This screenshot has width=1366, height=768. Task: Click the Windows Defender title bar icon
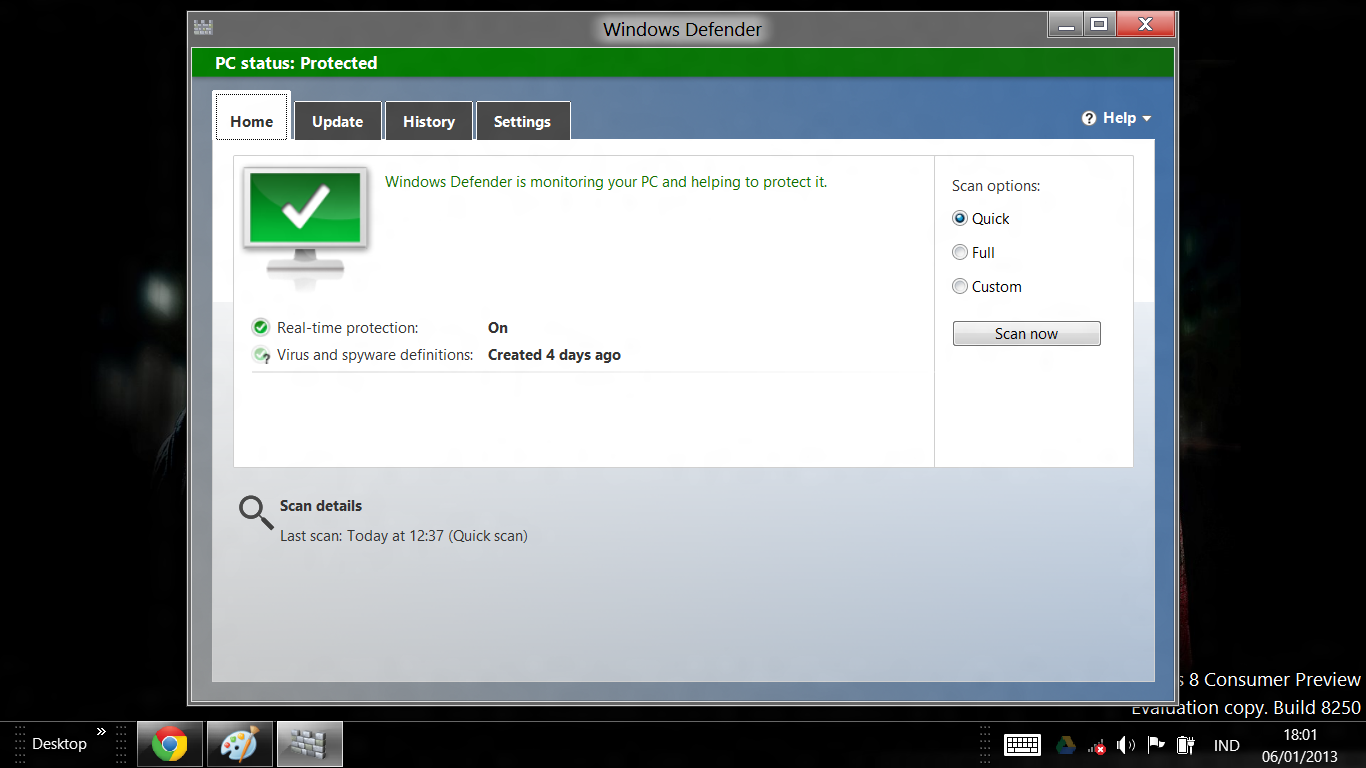tap(203, 28)
